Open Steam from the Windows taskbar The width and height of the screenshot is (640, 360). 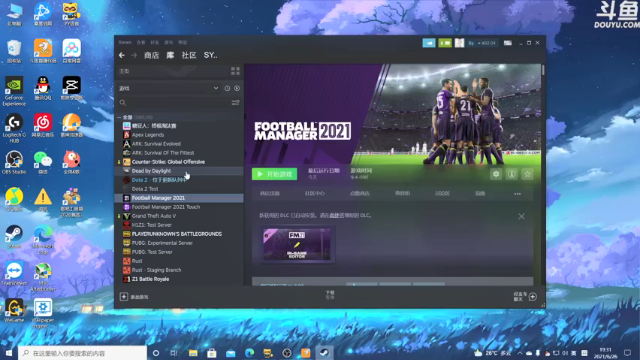tap(324, 353)
